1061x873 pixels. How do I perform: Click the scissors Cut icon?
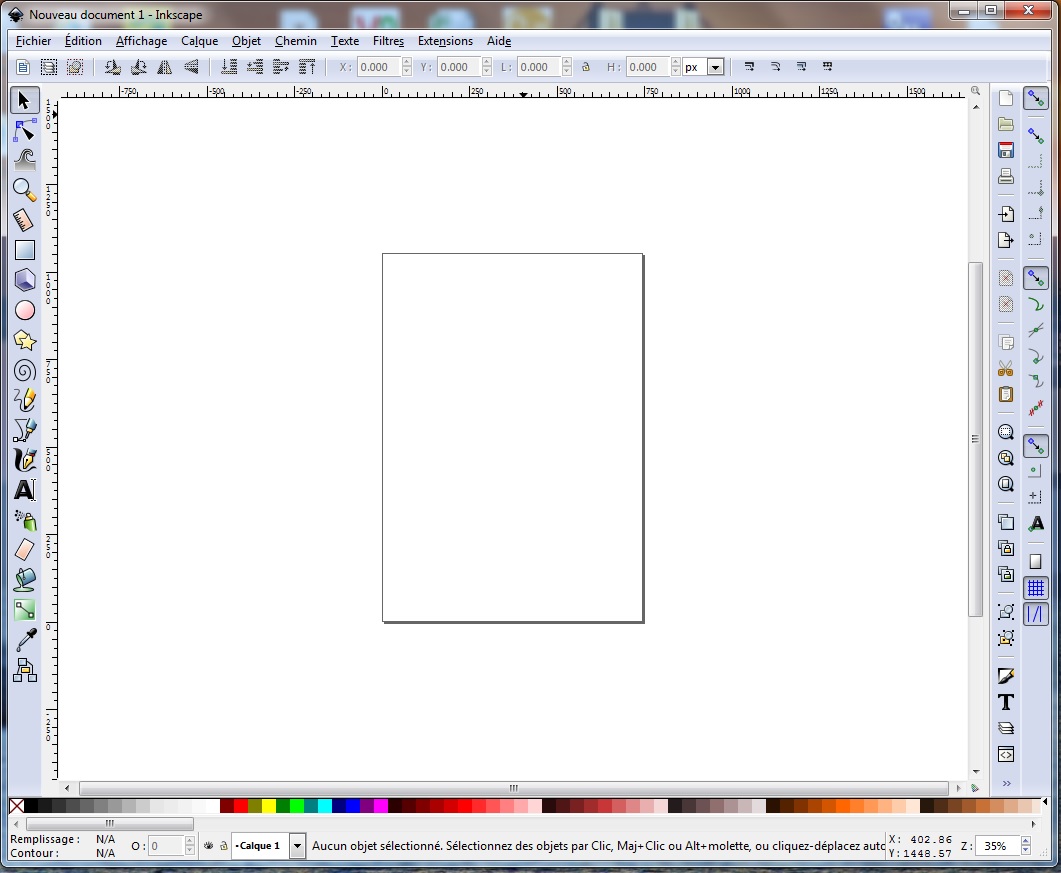1006,368
